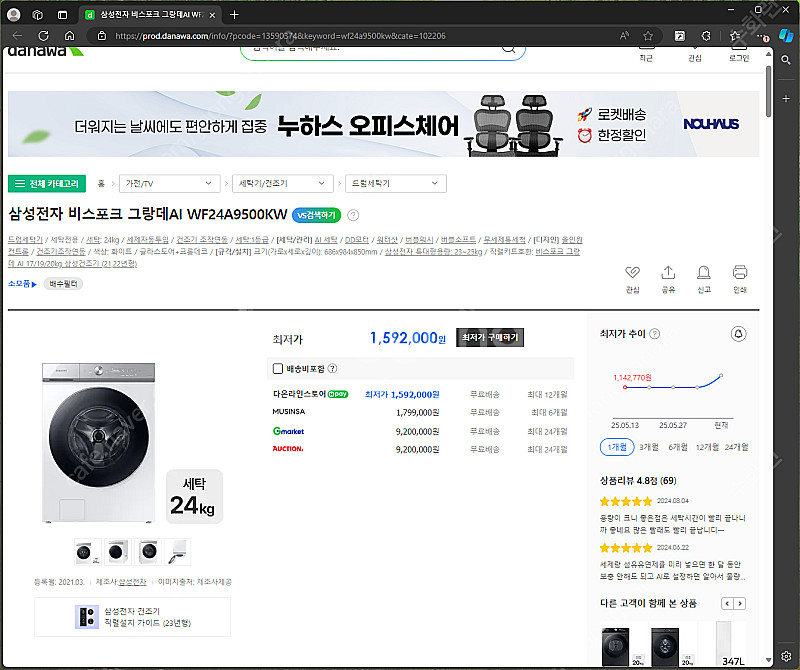Viewport: 800px width, 670px height.
Task: Click the 최저가 1,592,000원 price link
Action: pos(402,394)
